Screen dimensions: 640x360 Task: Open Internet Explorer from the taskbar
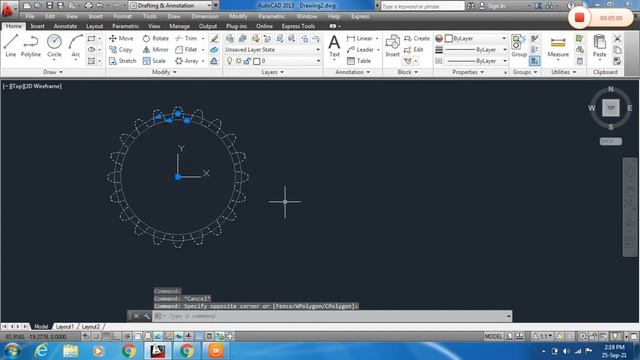point(41,351)
